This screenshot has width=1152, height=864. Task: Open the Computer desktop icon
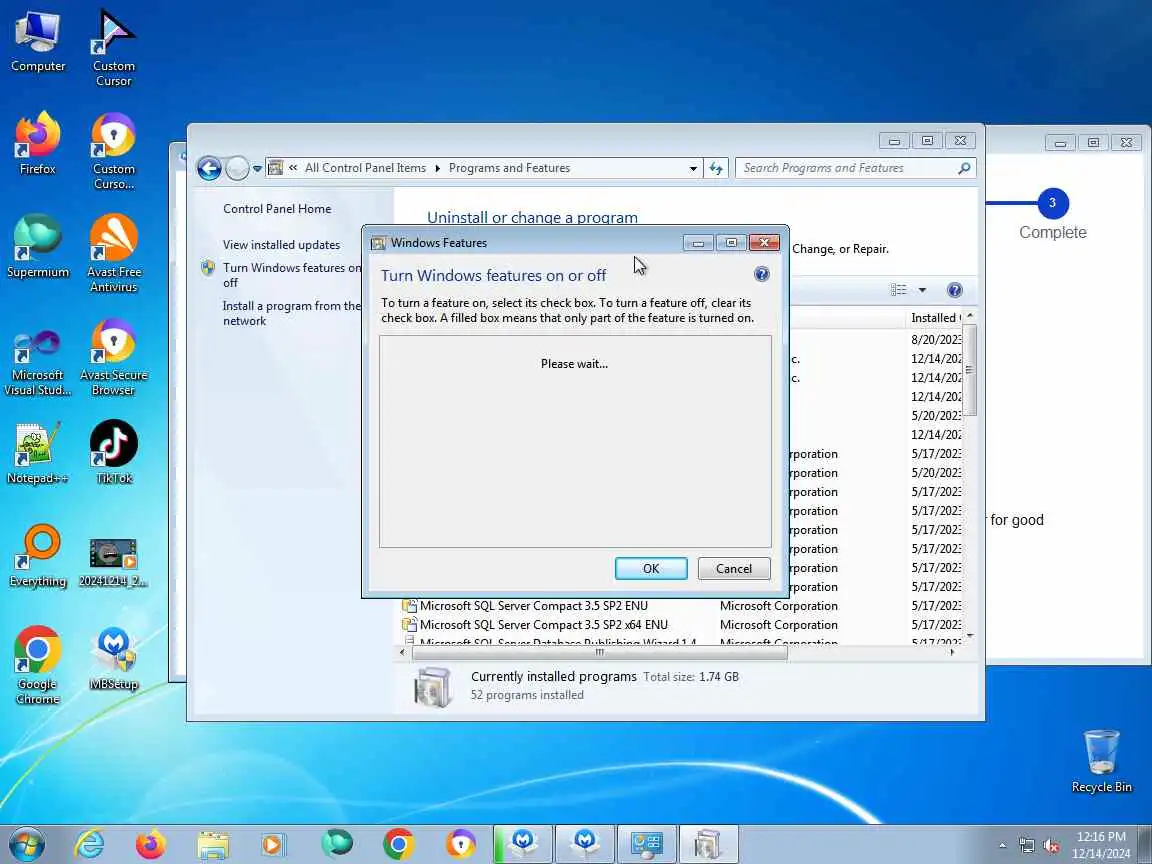coord(37,42)
